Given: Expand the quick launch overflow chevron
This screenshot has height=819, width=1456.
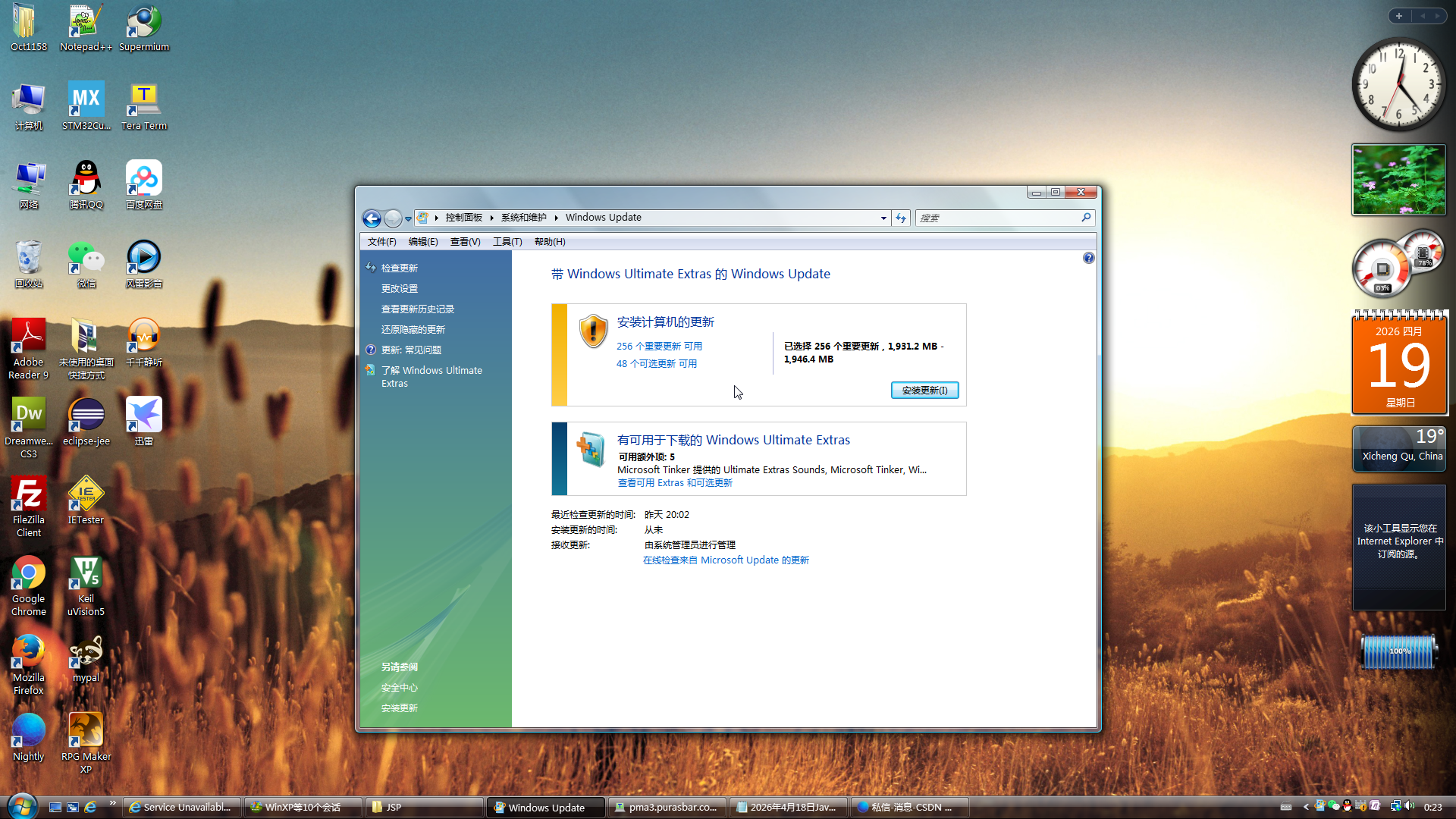Looking at the screenshot, I should point(113,802).
